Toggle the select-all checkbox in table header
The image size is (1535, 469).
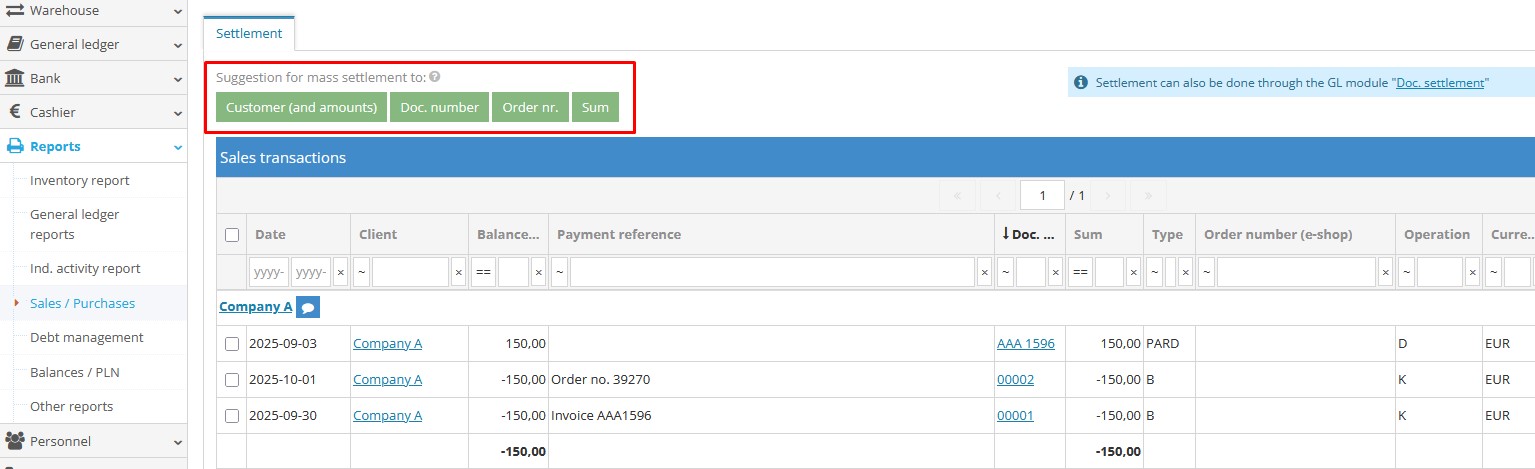232,235
